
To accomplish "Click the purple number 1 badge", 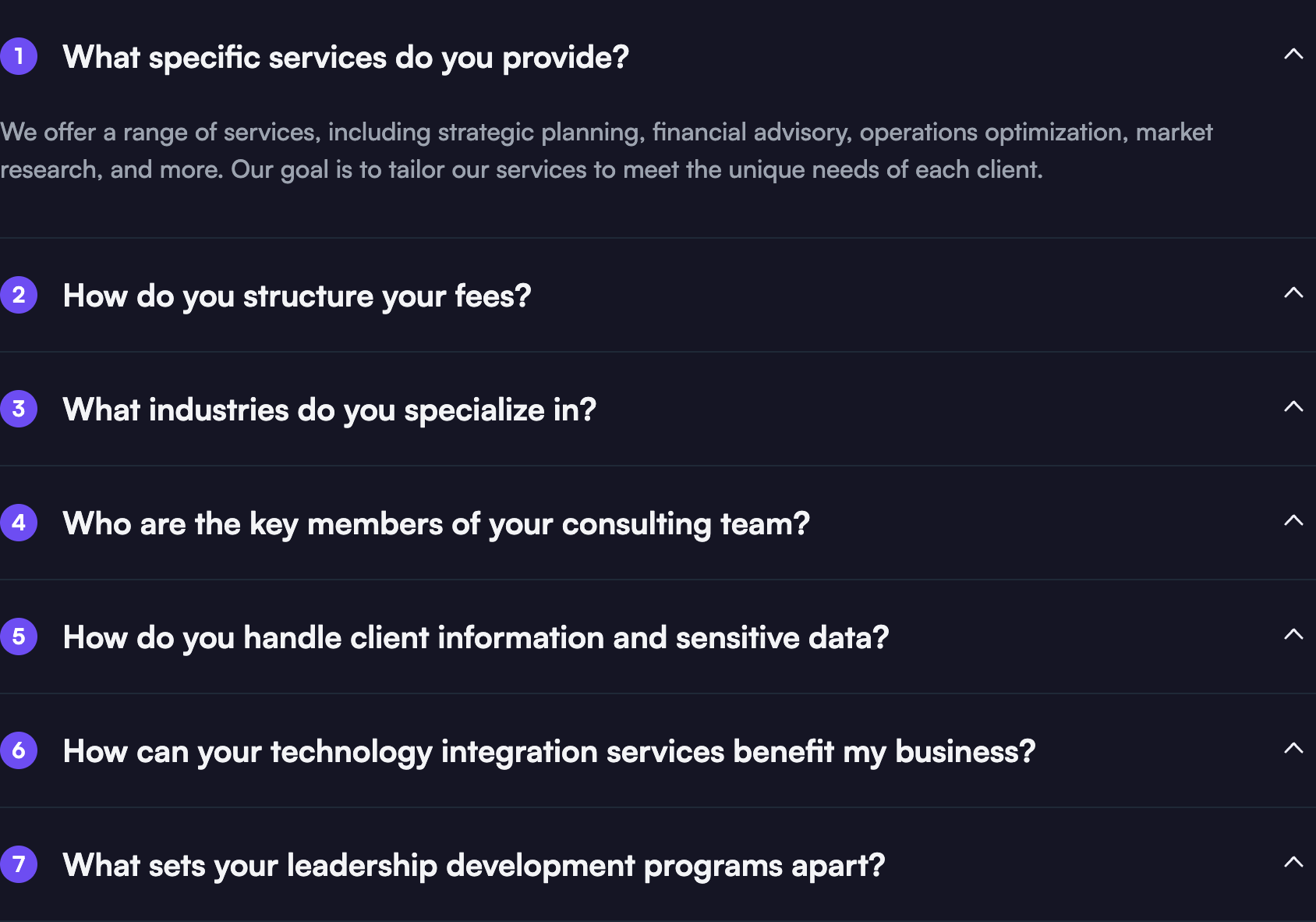I will (19, 56).
